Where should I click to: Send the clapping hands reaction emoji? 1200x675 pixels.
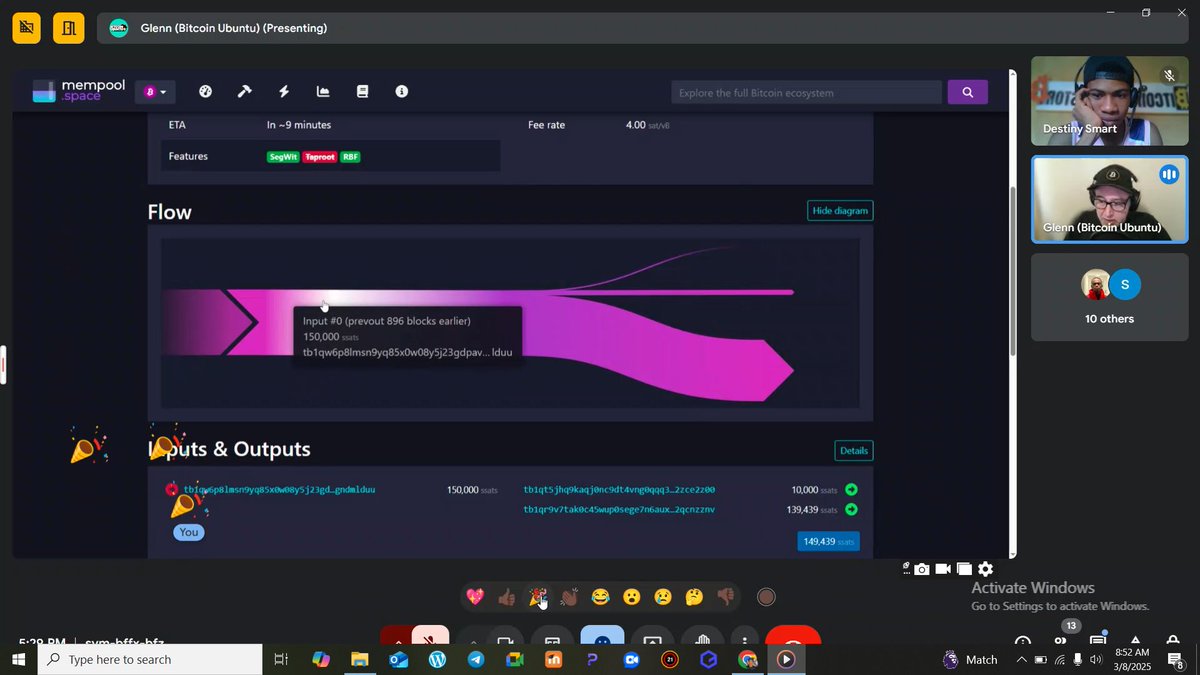[x=569, y=597]
